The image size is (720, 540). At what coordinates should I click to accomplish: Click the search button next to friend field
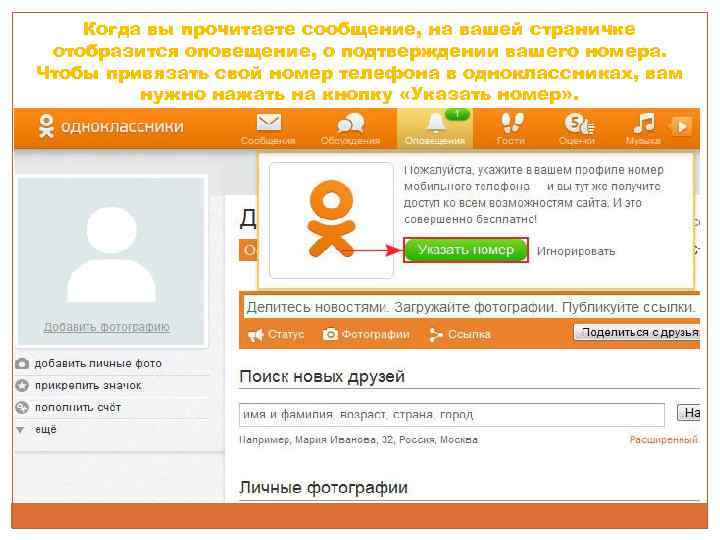click(x=688, y=413)
